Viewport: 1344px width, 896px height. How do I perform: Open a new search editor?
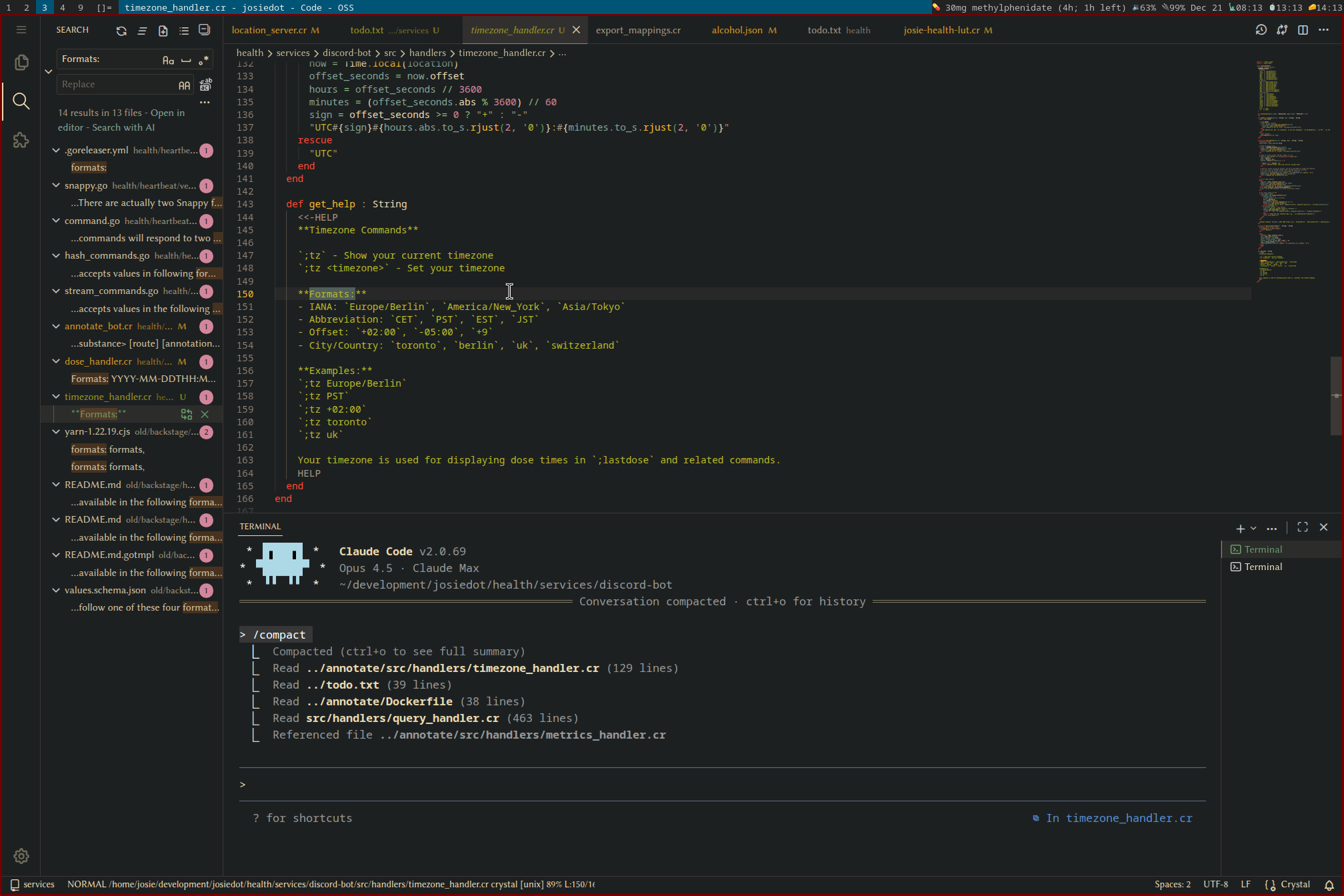tap(163, 31)
